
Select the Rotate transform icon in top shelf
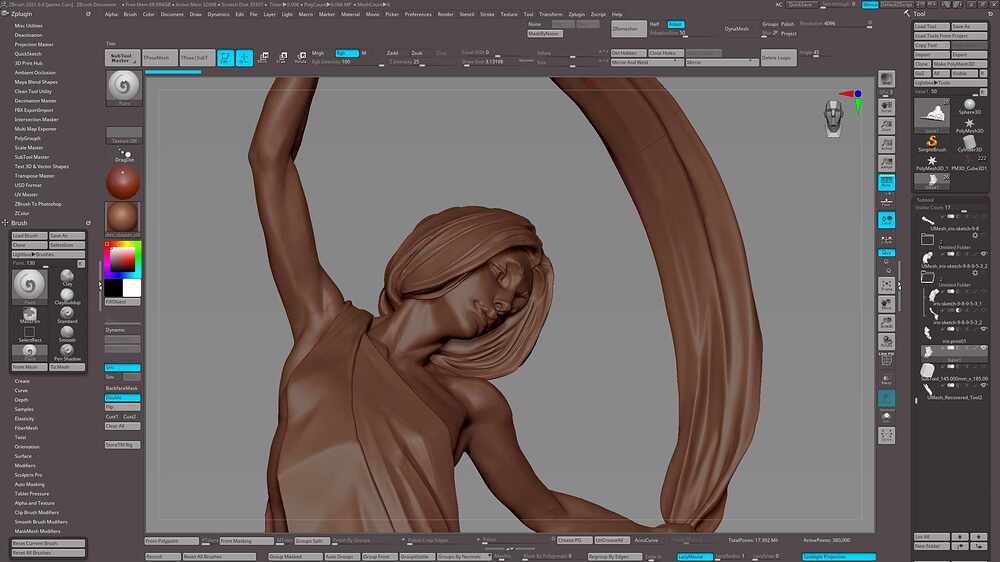(301, 58)
